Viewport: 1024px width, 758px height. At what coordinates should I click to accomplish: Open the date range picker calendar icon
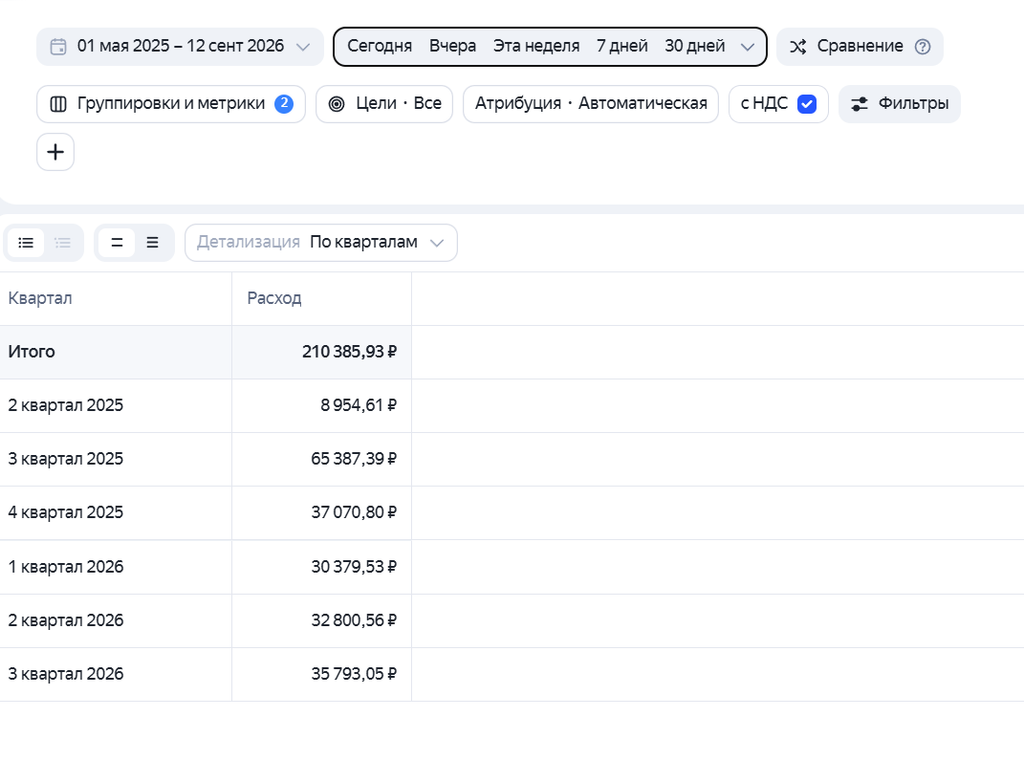pyautogui.click(x=58, y=46)
